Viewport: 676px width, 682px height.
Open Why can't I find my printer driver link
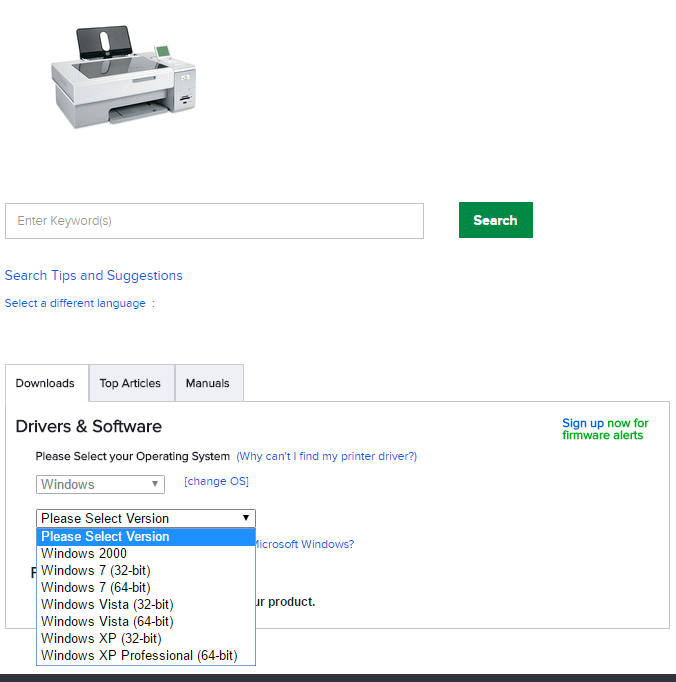pyautogui.click(x=326, y=456)
